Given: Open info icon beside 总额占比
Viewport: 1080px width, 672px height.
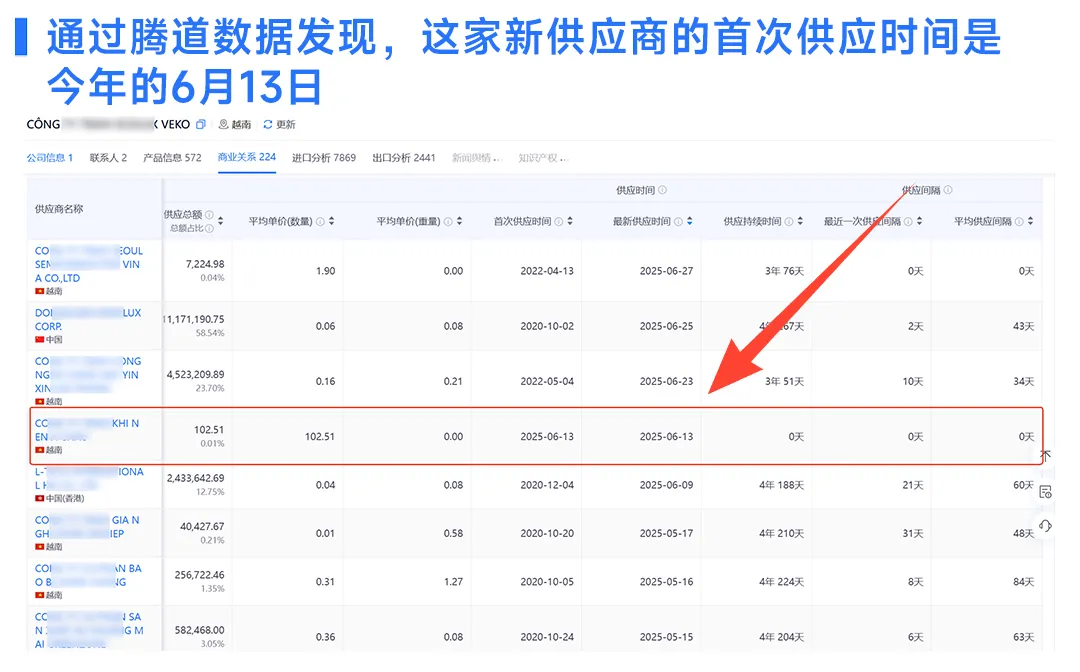Looking at the screenshot, I should click(209, 228).
